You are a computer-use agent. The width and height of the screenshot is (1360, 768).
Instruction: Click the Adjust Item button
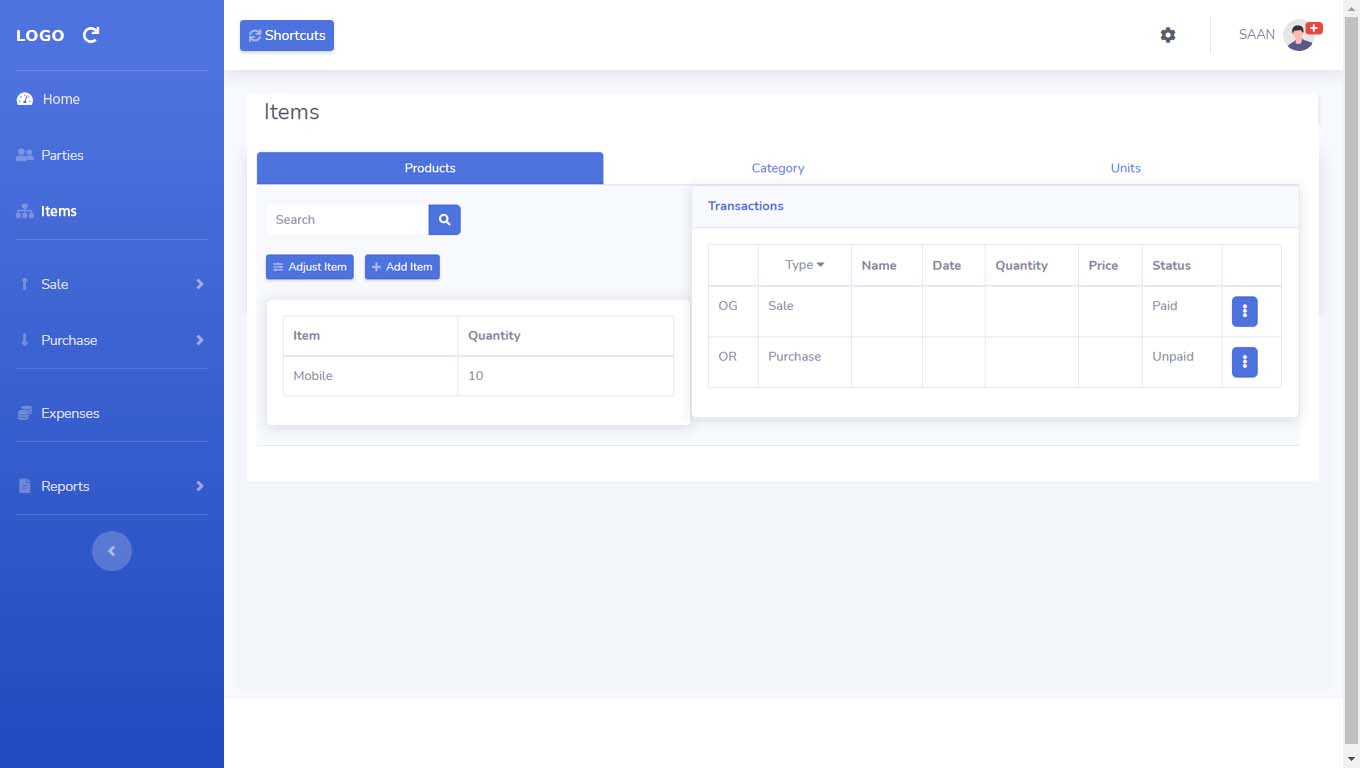pos(310,267)
